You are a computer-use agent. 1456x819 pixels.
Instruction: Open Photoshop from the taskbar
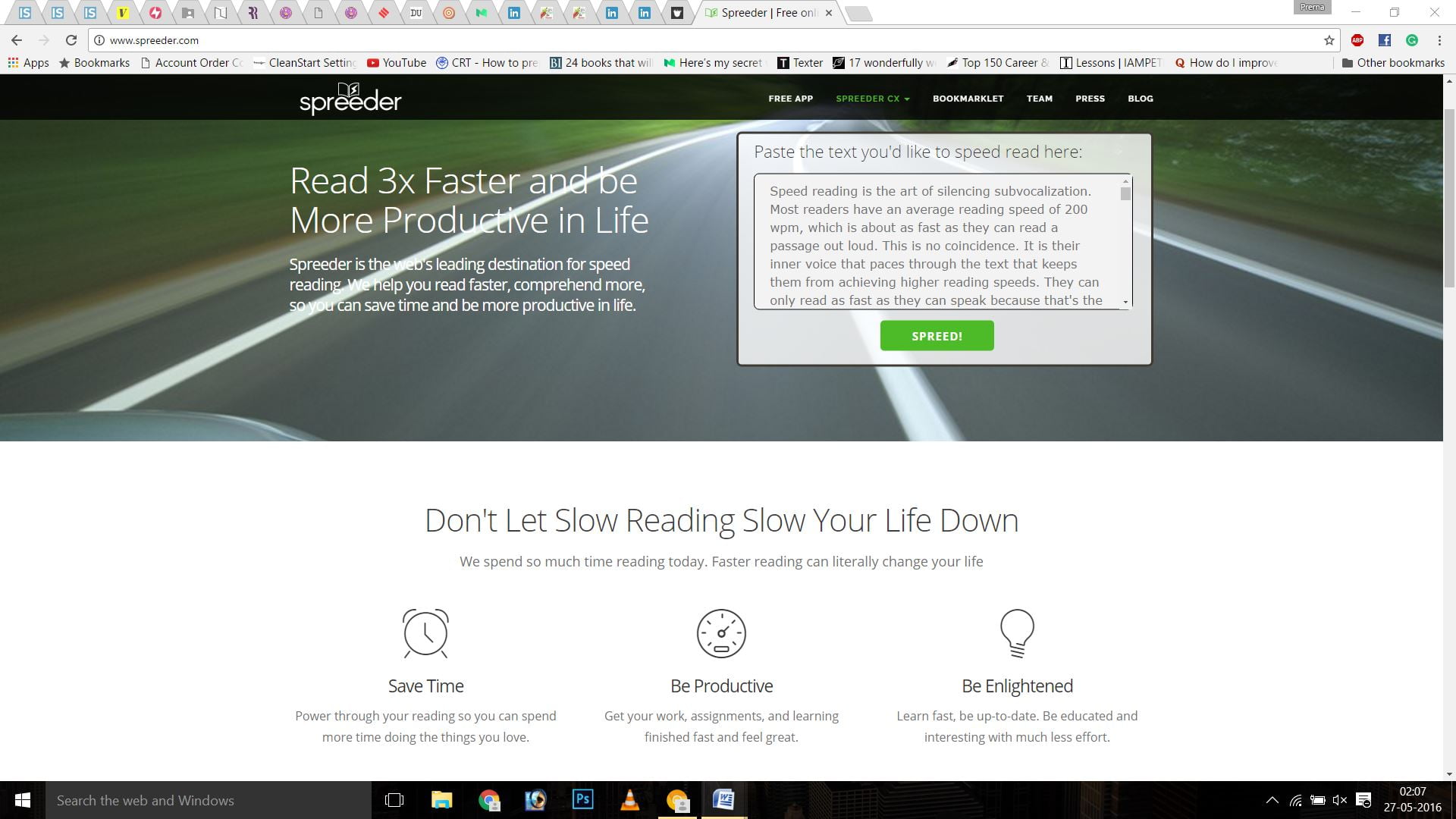pos(582,800)
